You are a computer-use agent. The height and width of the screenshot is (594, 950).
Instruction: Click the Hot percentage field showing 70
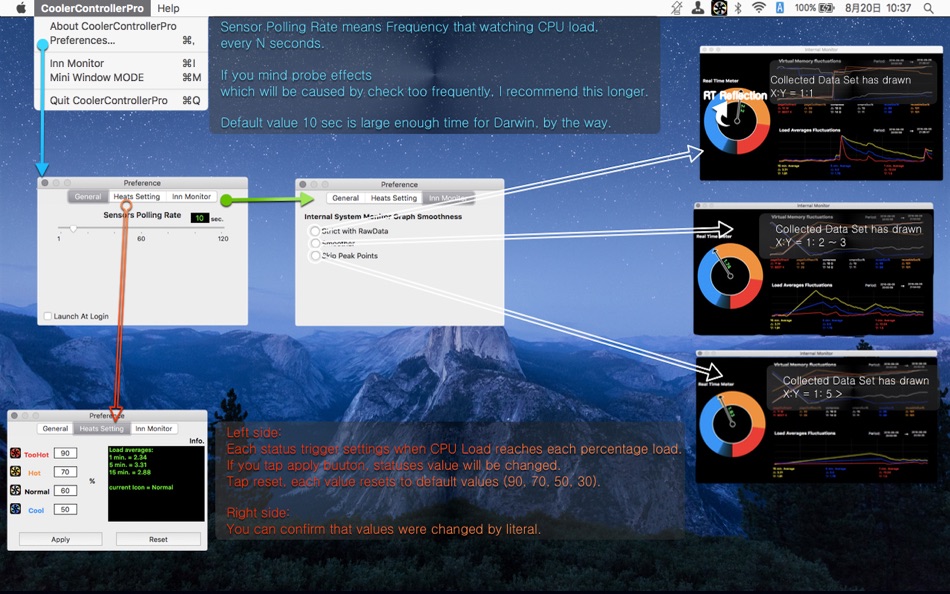click(x=65, y=472)
